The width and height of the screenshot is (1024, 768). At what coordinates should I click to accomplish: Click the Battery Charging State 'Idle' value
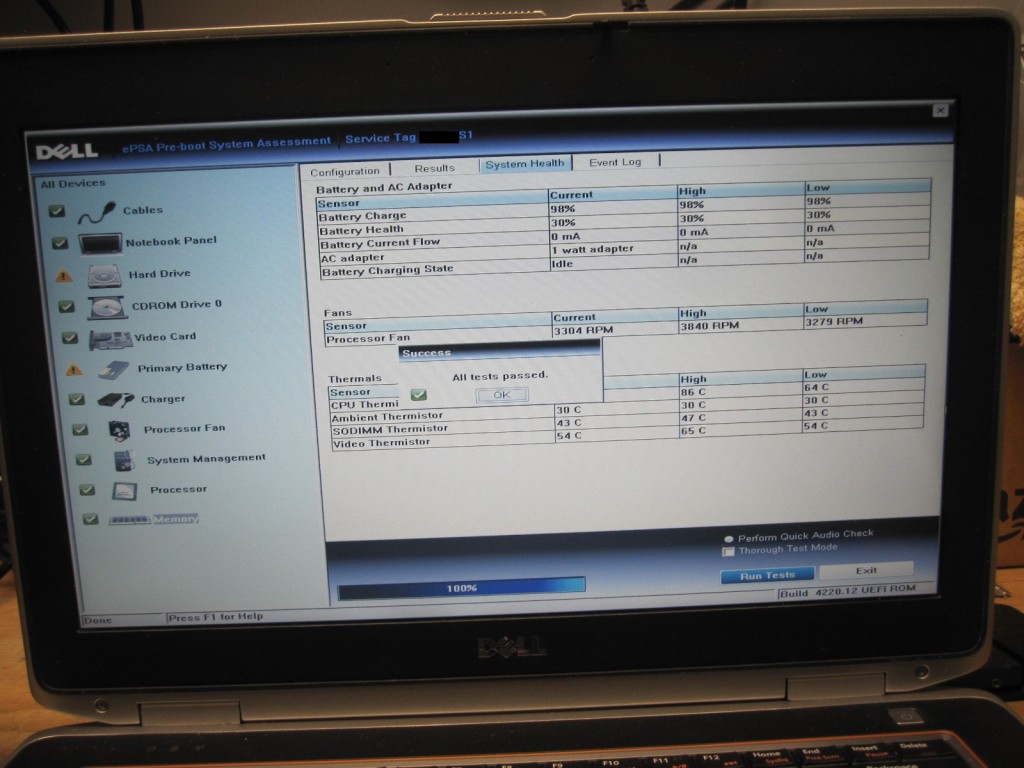[x=562, y=263]
